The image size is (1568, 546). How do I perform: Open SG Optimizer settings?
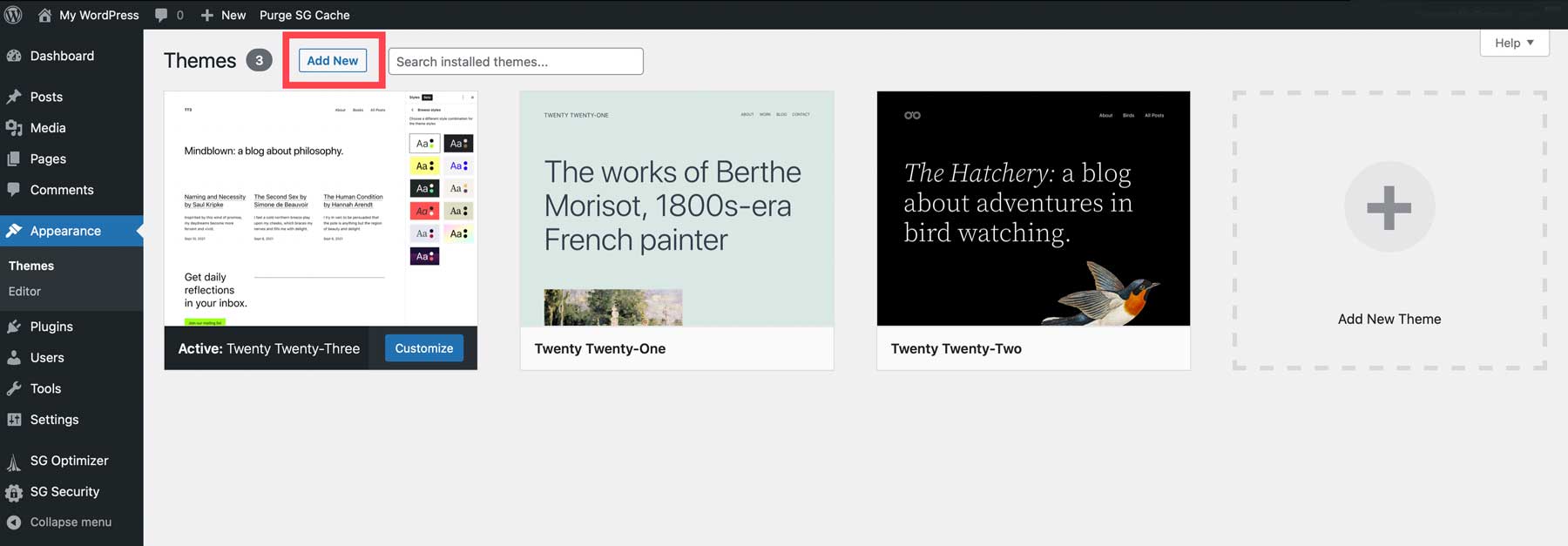click(x=71, y=461)
